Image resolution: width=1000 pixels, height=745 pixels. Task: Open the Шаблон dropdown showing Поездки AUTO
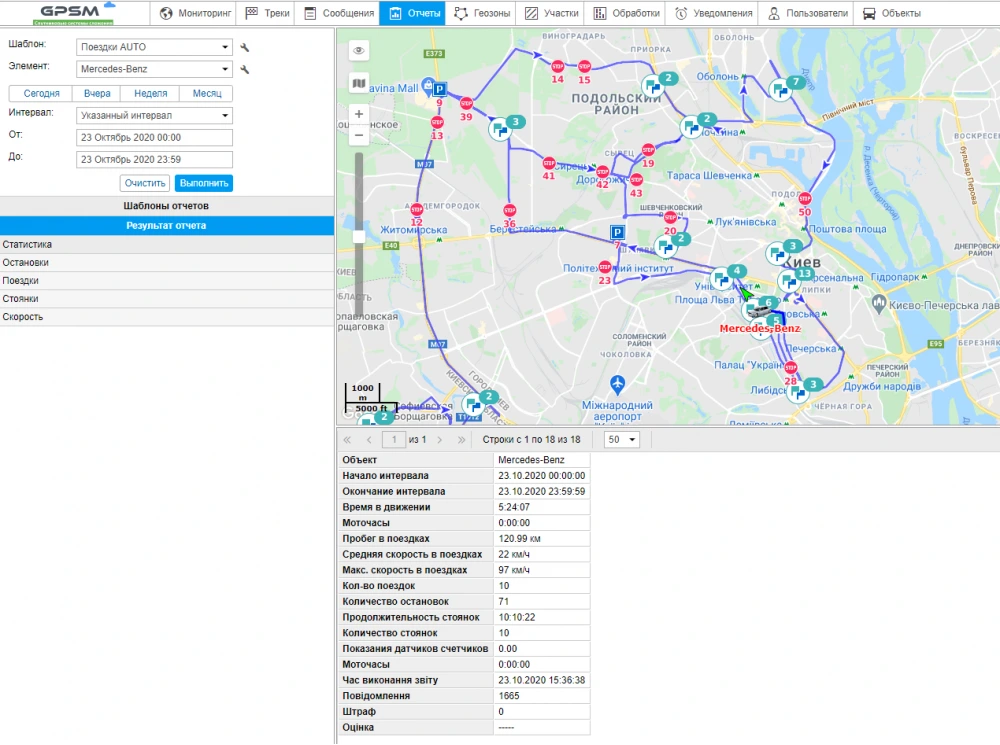pyautogui.click(x=154, y=47)
